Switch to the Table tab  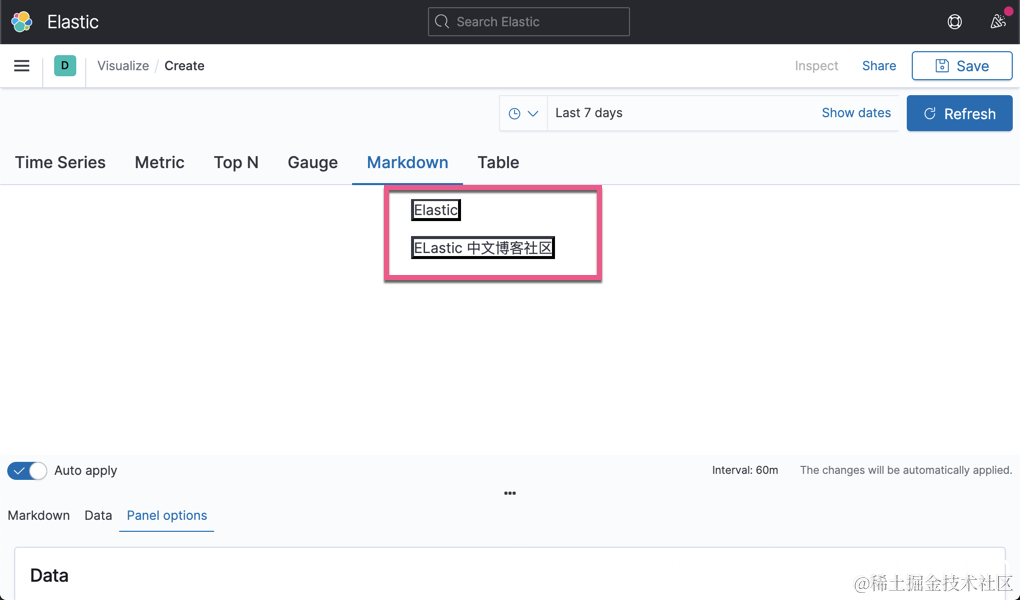pos(498,162)
